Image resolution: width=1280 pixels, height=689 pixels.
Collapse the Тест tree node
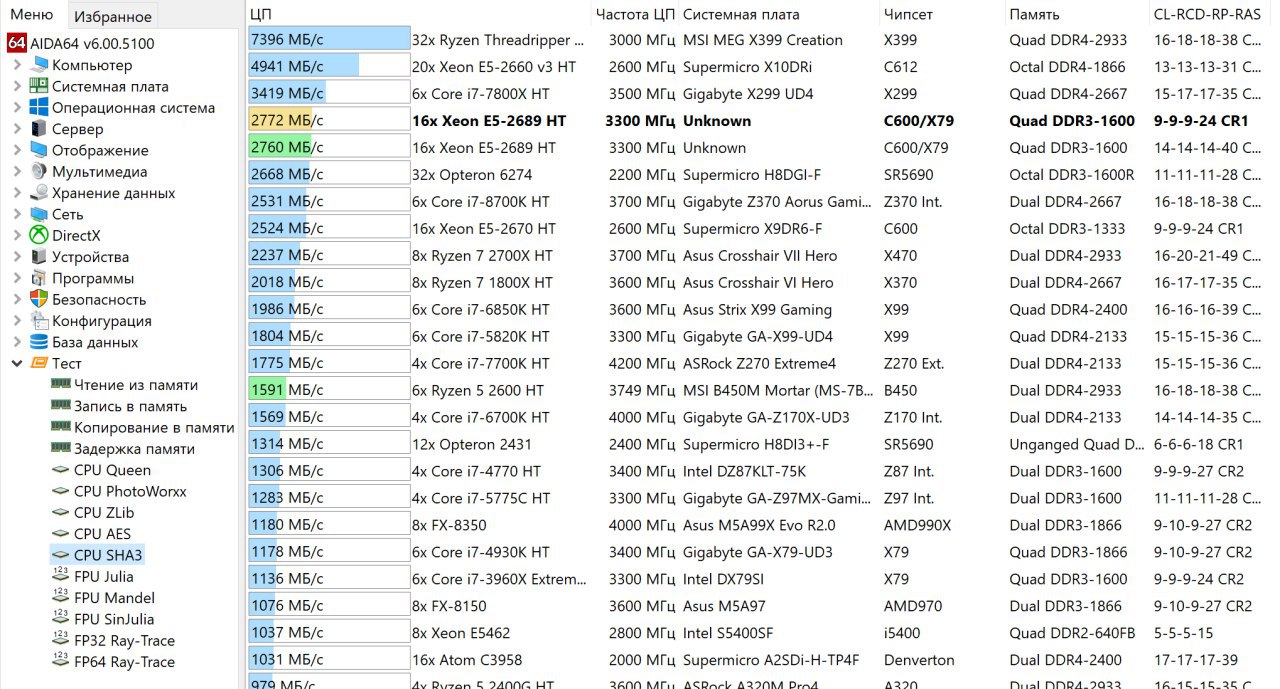point(17,363)
